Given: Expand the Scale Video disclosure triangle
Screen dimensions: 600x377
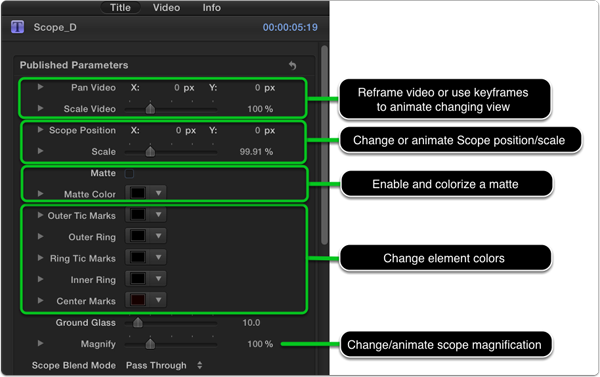Looking at the screenshot, I should (x=40, y=108).
